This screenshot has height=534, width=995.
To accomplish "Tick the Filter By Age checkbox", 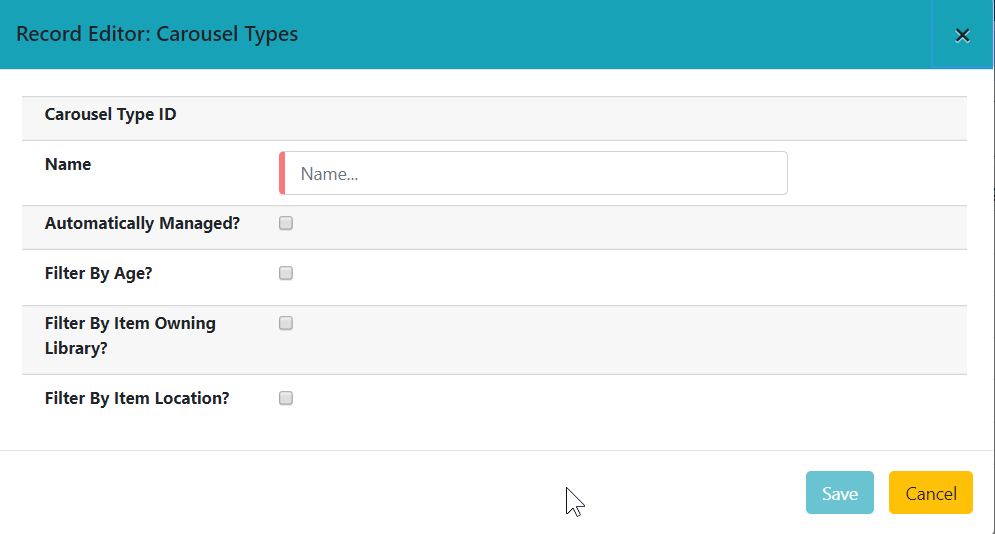I will click(x=286, y=273).
